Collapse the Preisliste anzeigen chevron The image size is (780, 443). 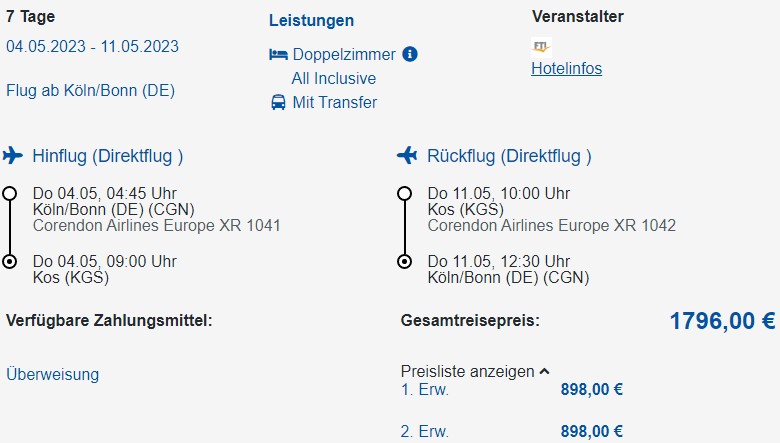pos(545,371)
